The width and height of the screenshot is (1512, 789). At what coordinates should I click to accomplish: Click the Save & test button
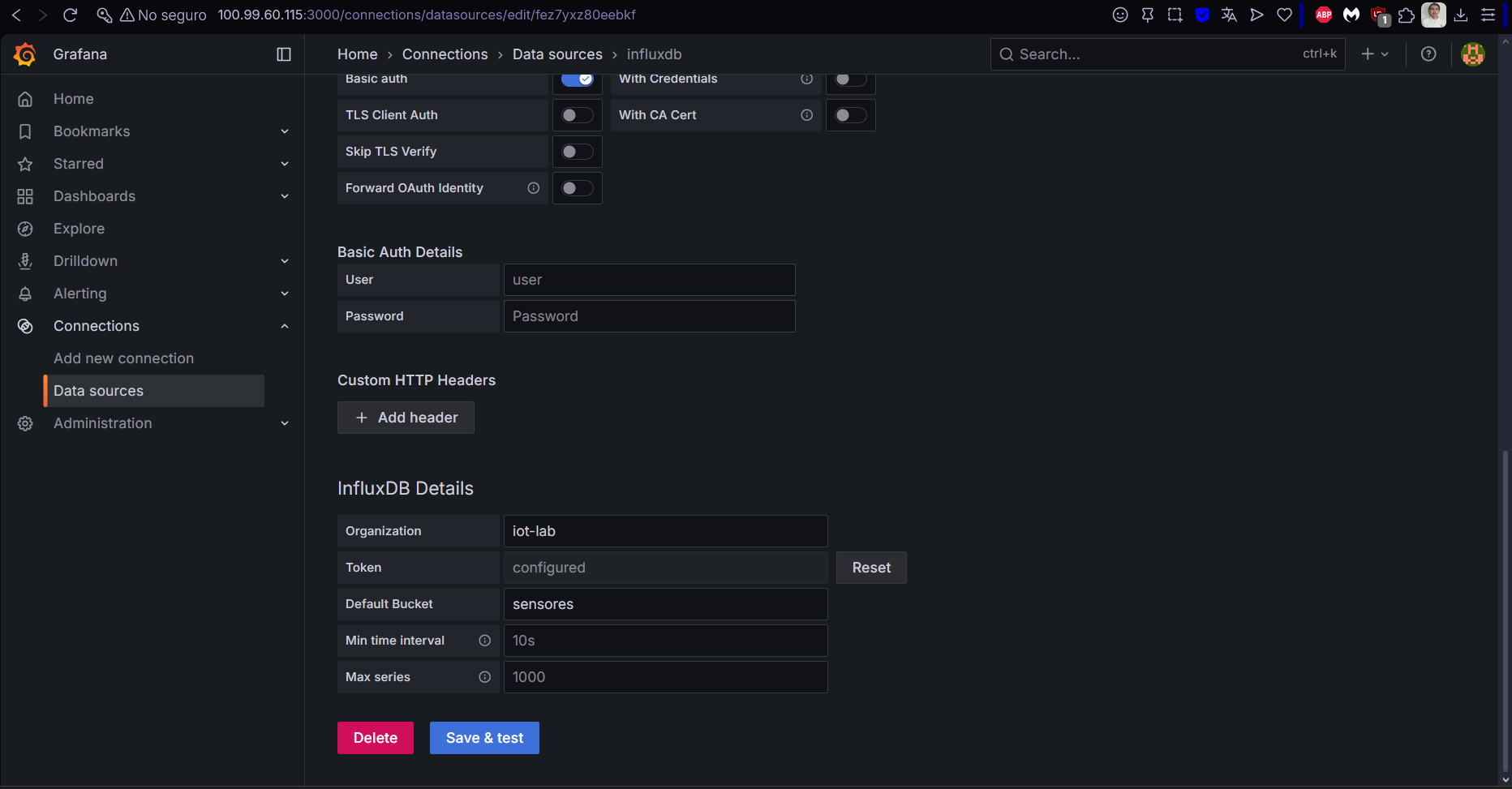pos(484,738)
